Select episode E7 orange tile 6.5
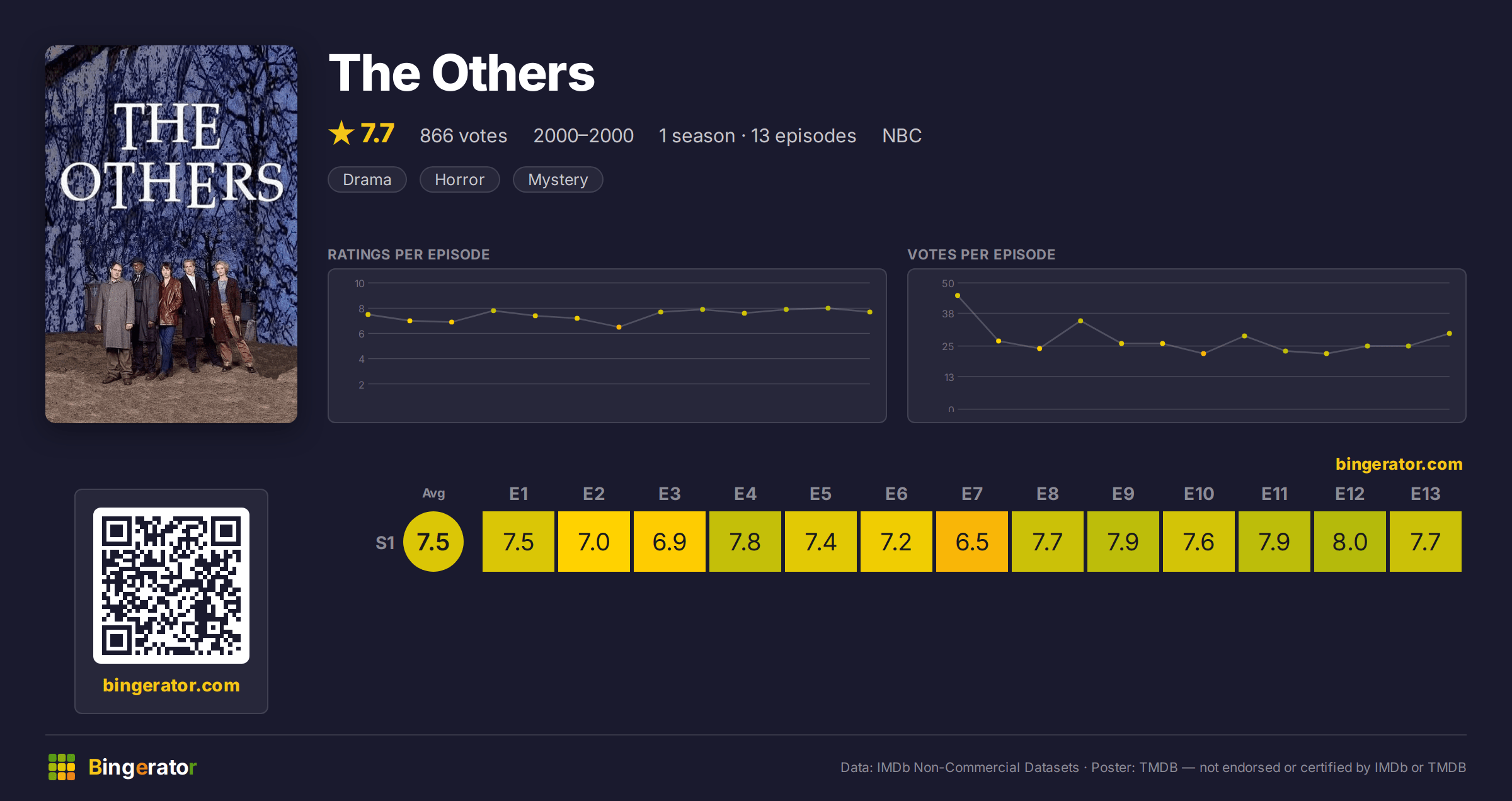 pos(972,542)
